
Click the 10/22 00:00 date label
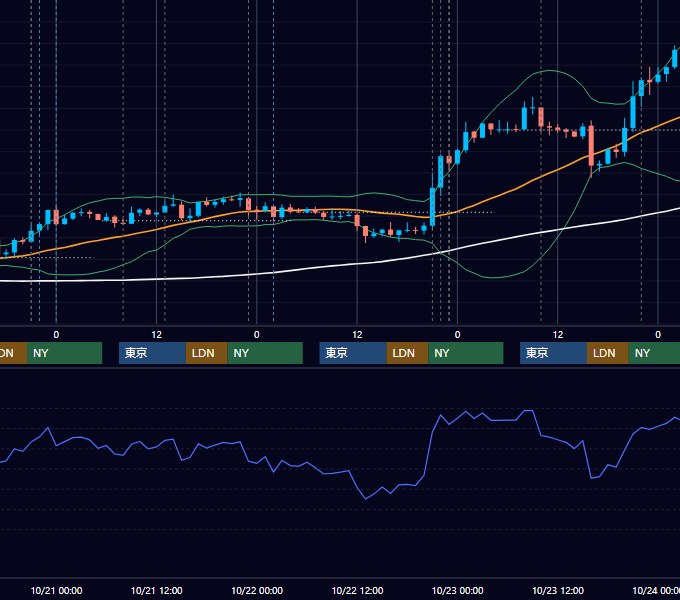[x=257, y=590]
